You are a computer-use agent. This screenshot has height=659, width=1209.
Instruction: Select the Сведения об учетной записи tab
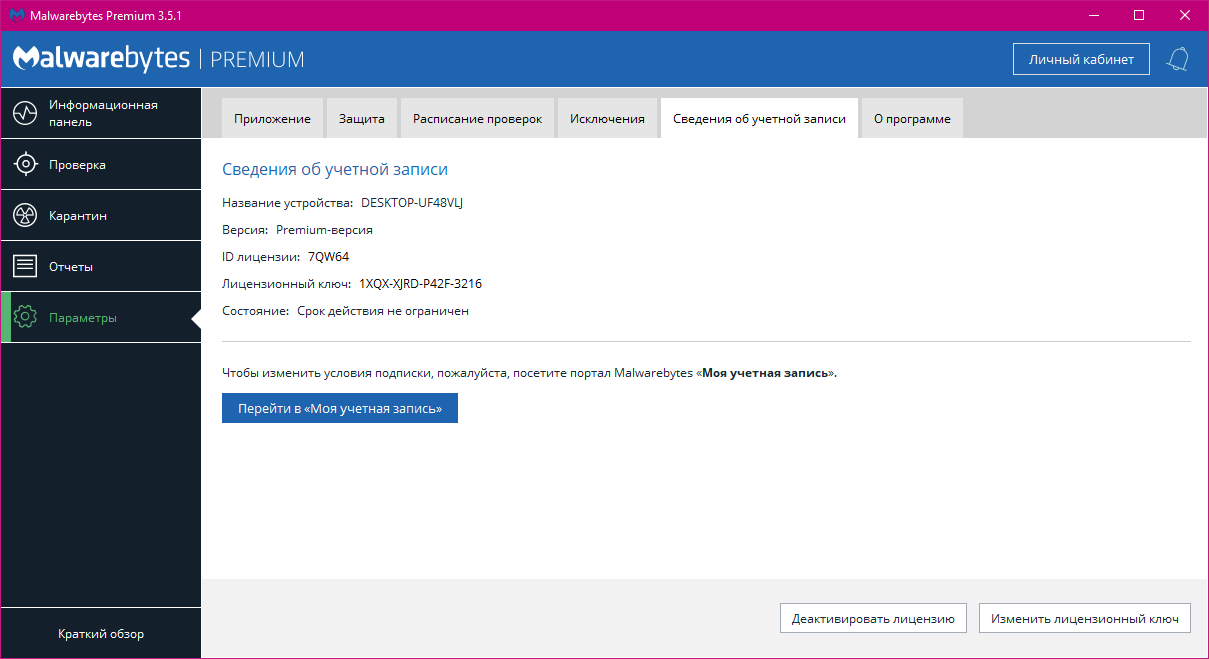click(759, 119)
